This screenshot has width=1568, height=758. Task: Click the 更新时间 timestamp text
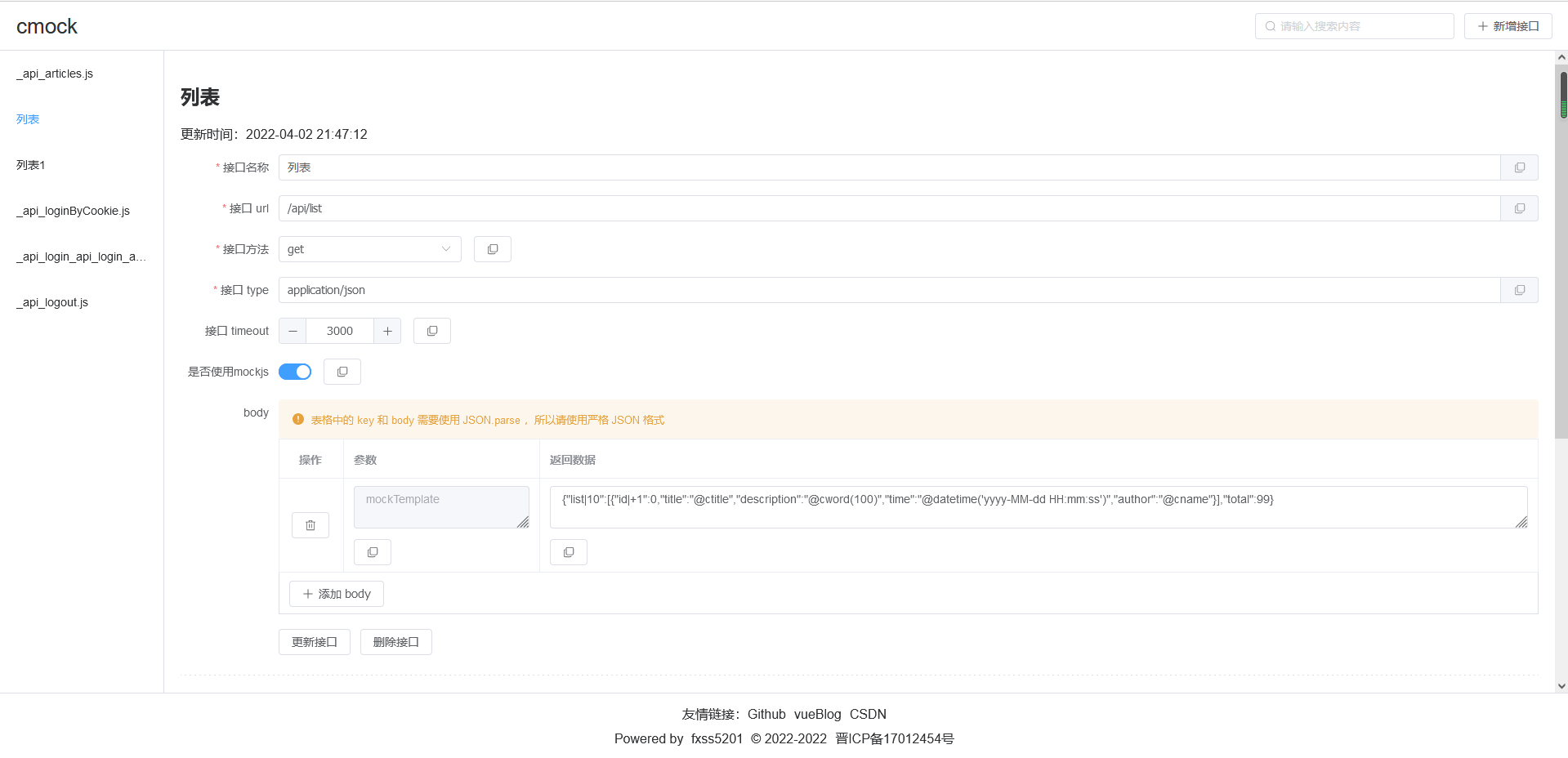[x=274, y=134]
